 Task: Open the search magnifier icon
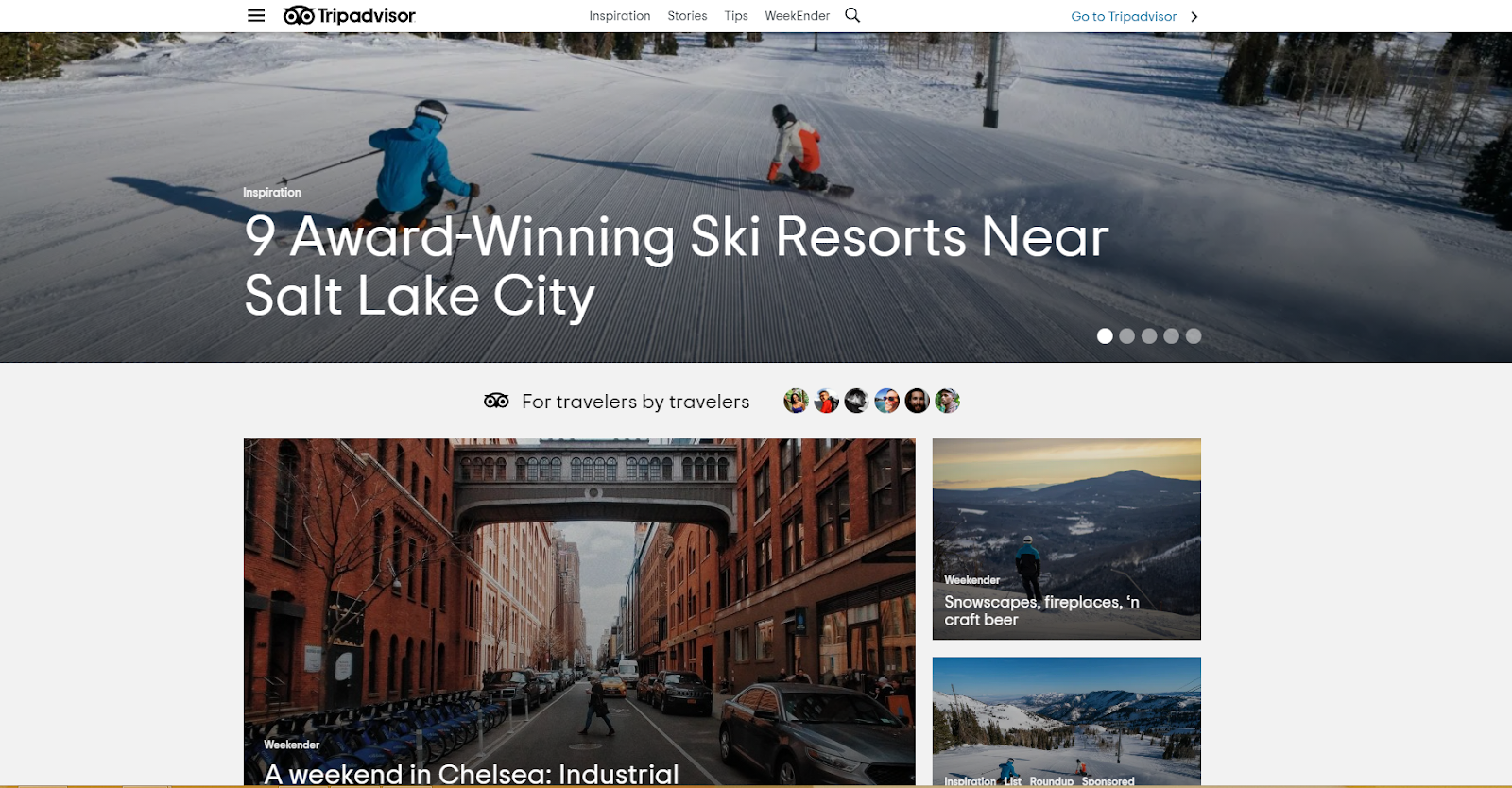point(852,15)
